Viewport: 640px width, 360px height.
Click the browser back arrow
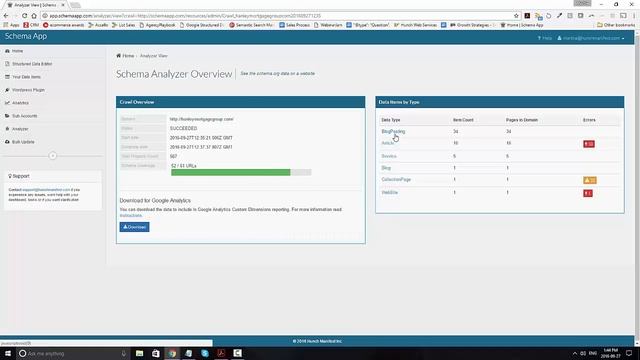click(x=6, y=16)
